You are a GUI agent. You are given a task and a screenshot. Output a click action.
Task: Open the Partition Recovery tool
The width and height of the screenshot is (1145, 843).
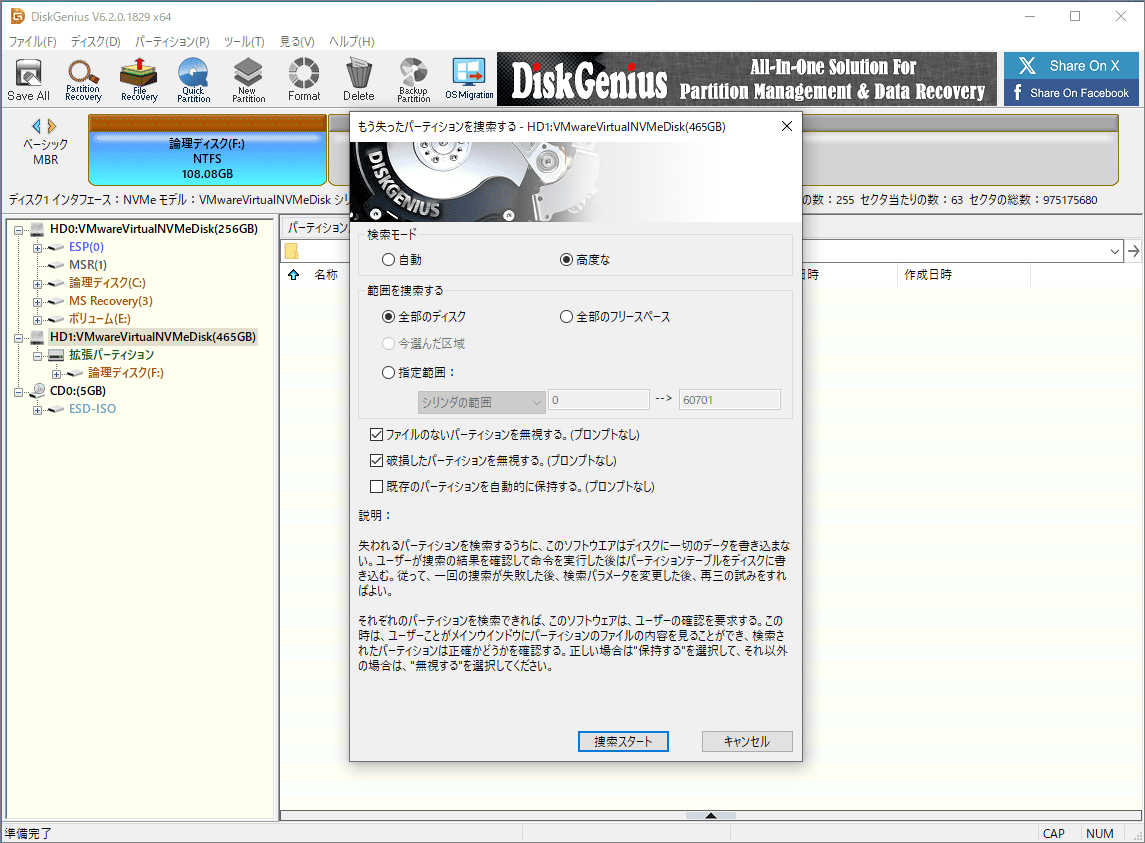pyautogui.click(x=83, y=80)
